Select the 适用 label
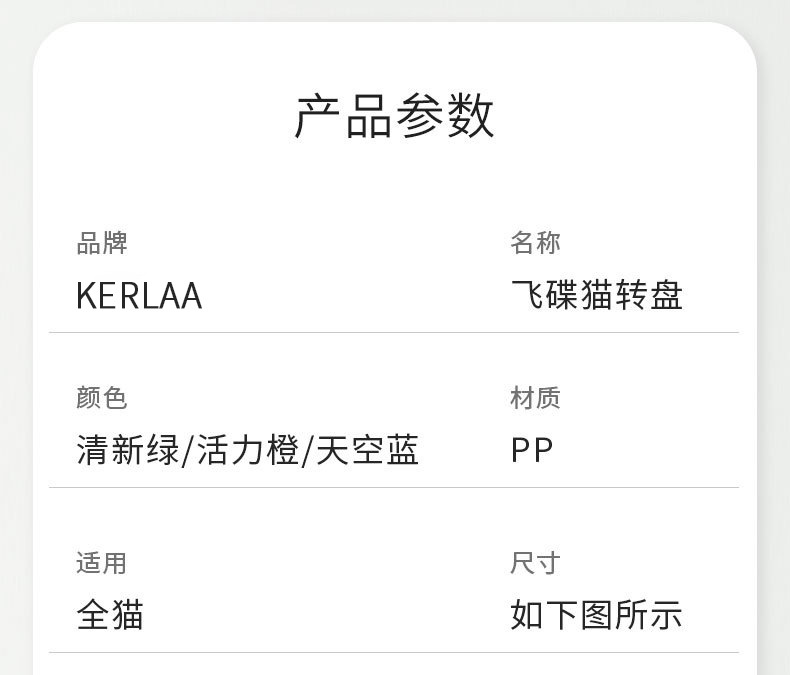 (102, 563)
